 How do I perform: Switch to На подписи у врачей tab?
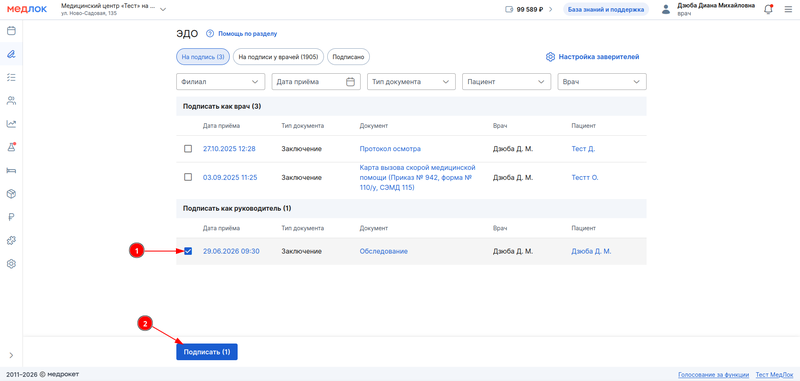(279, 57)
